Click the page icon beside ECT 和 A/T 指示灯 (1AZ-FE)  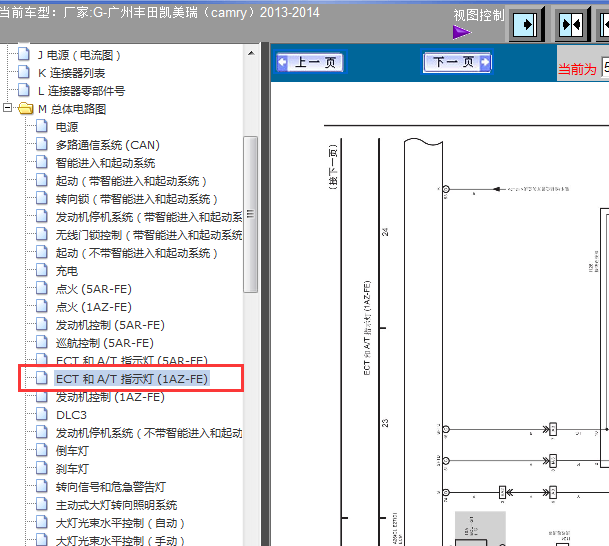42,377
